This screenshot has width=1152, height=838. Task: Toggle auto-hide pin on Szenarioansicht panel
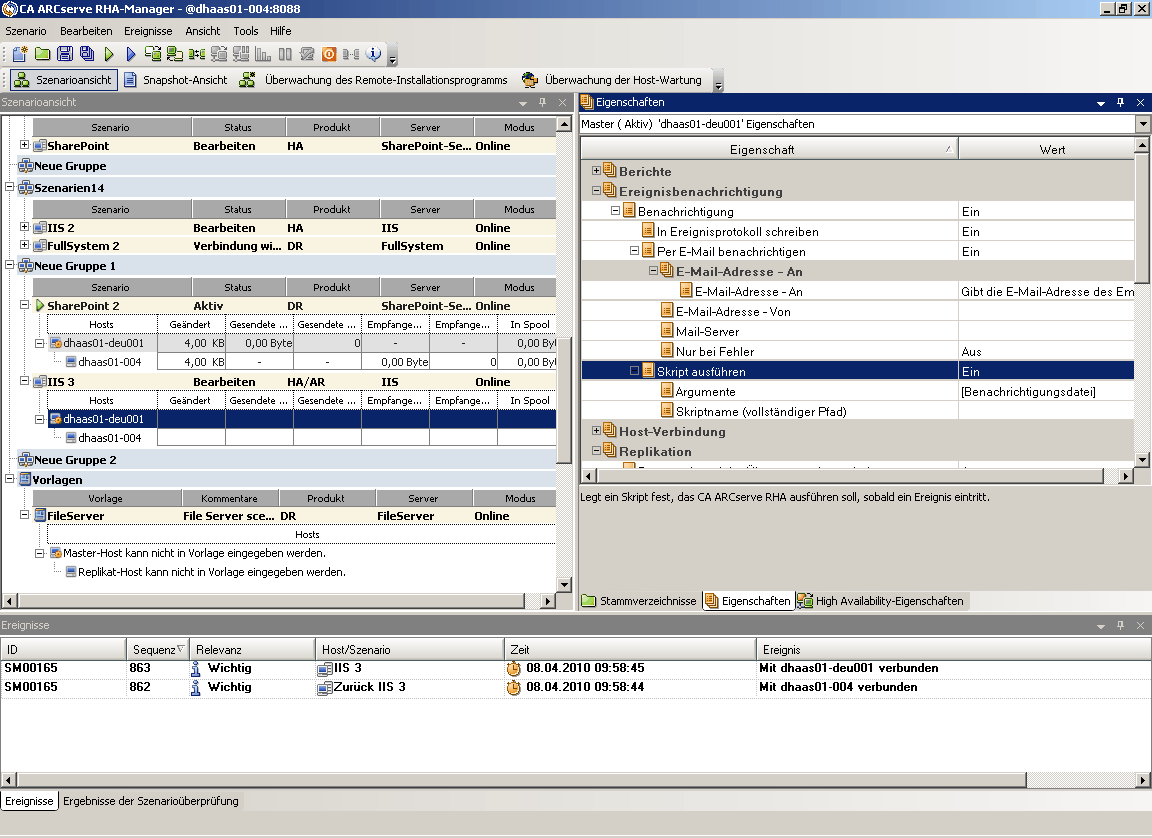click(x=542, y=103)
